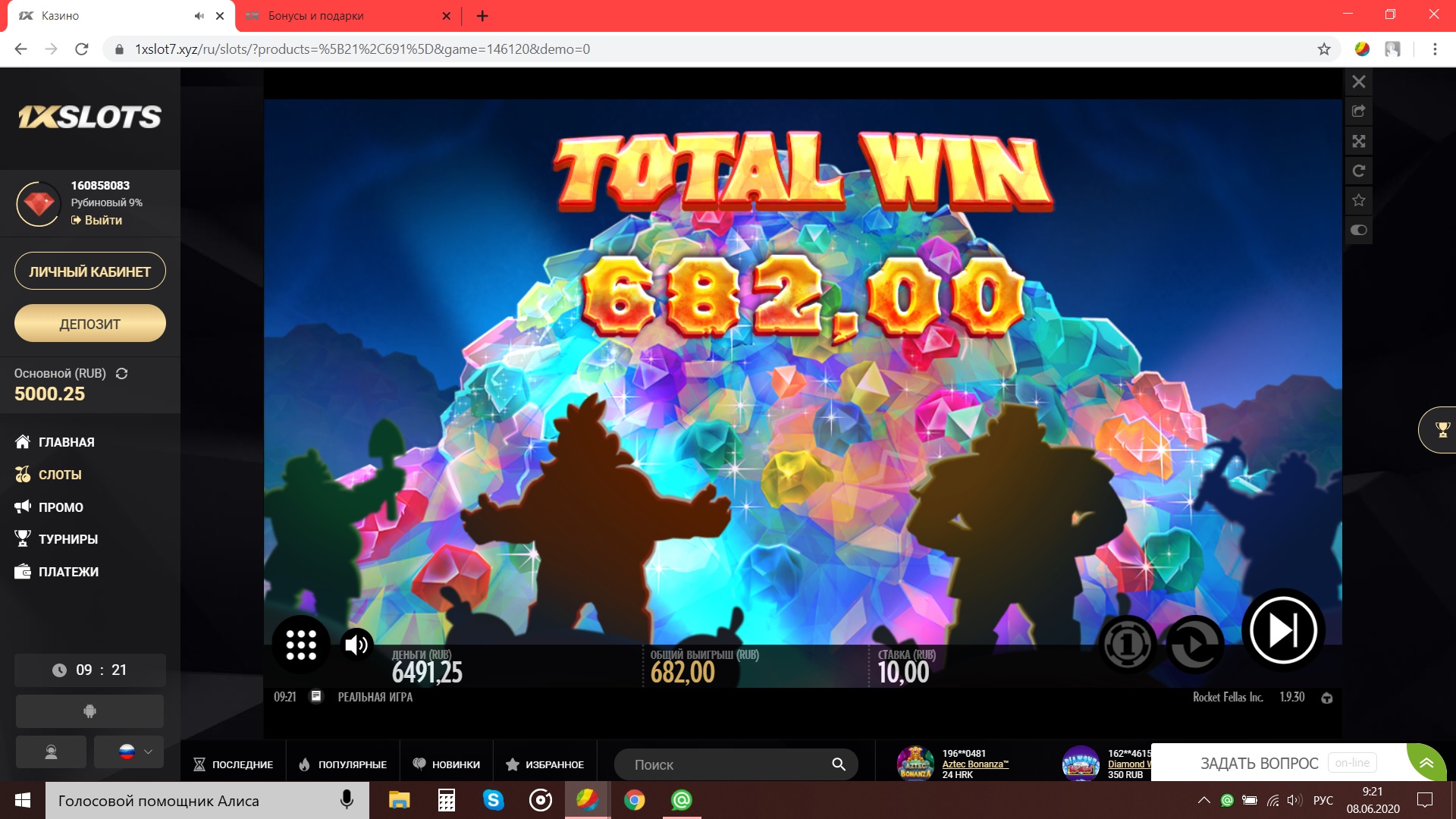1456x819 pixels.
Task: Open Skype from the taskbar
Action: 493,800
